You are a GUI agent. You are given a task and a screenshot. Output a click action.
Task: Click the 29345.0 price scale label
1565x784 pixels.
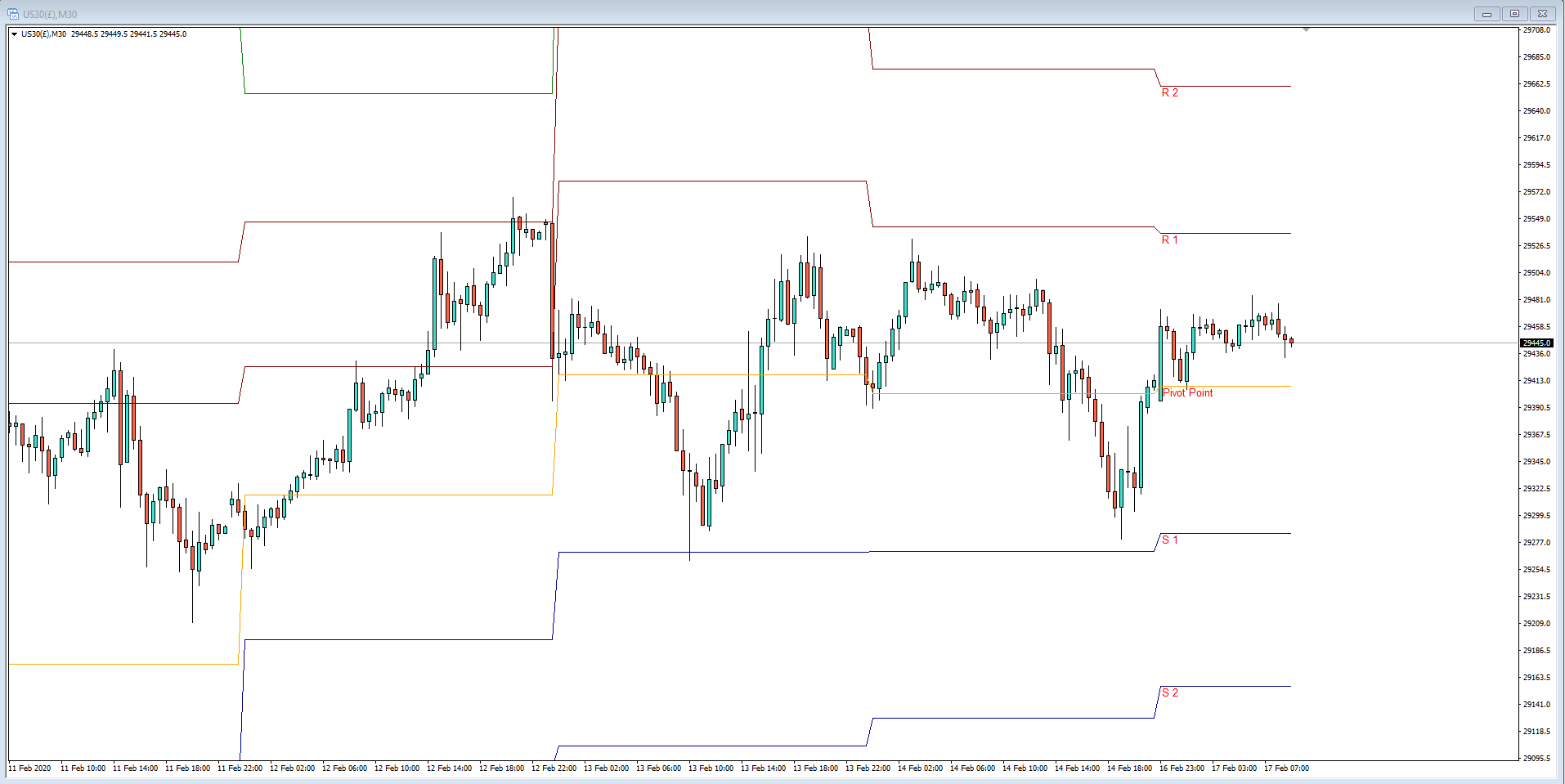[1536, 462]
